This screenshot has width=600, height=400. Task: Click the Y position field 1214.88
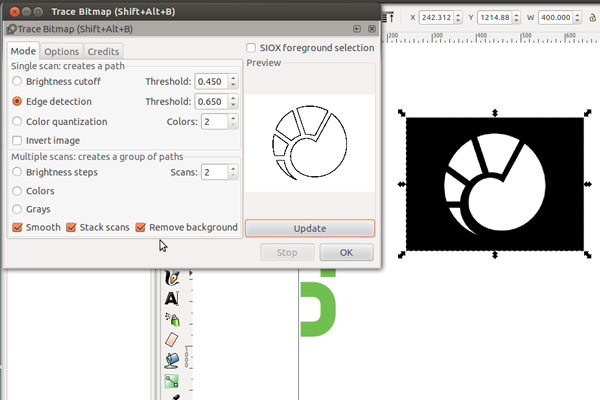pyautogui.click(x=495, y=18)
